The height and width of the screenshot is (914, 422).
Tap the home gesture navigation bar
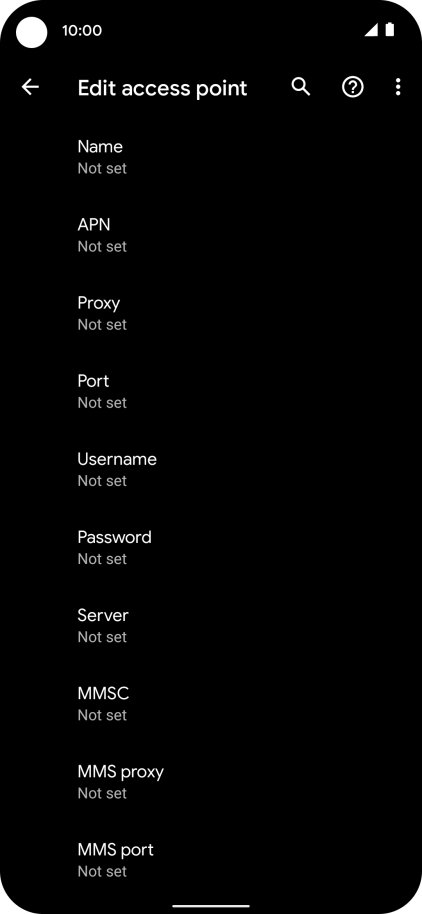(x=211, y=906)
